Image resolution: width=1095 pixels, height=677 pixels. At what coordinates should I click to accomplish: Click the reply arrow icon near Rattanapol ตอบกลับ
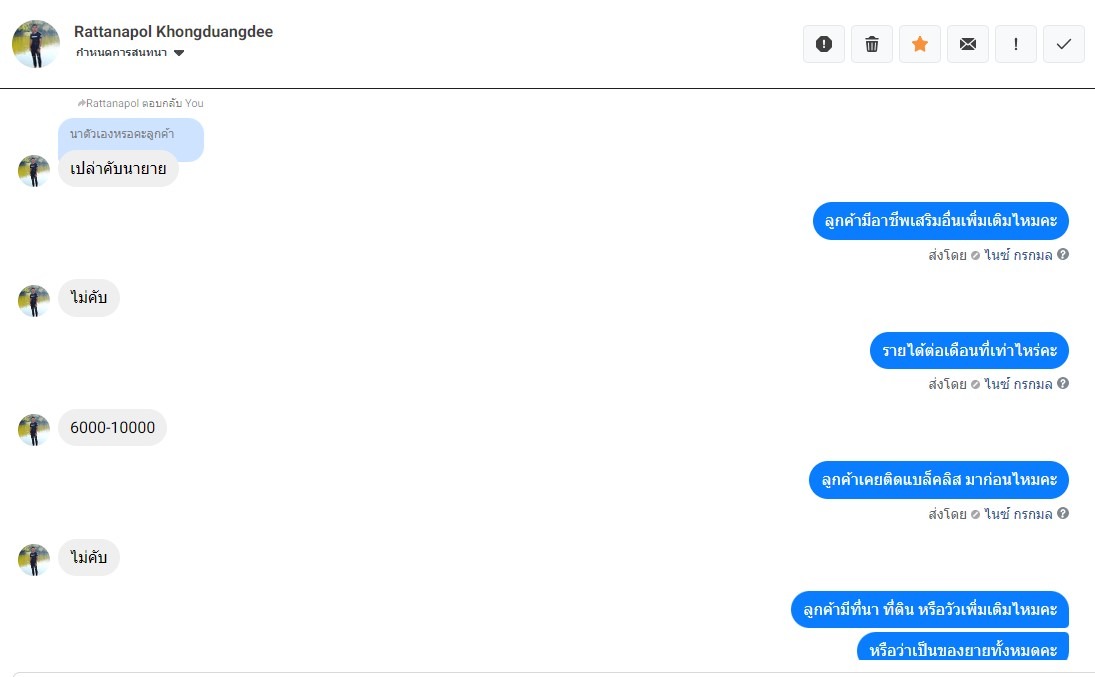tap(81, 103)
